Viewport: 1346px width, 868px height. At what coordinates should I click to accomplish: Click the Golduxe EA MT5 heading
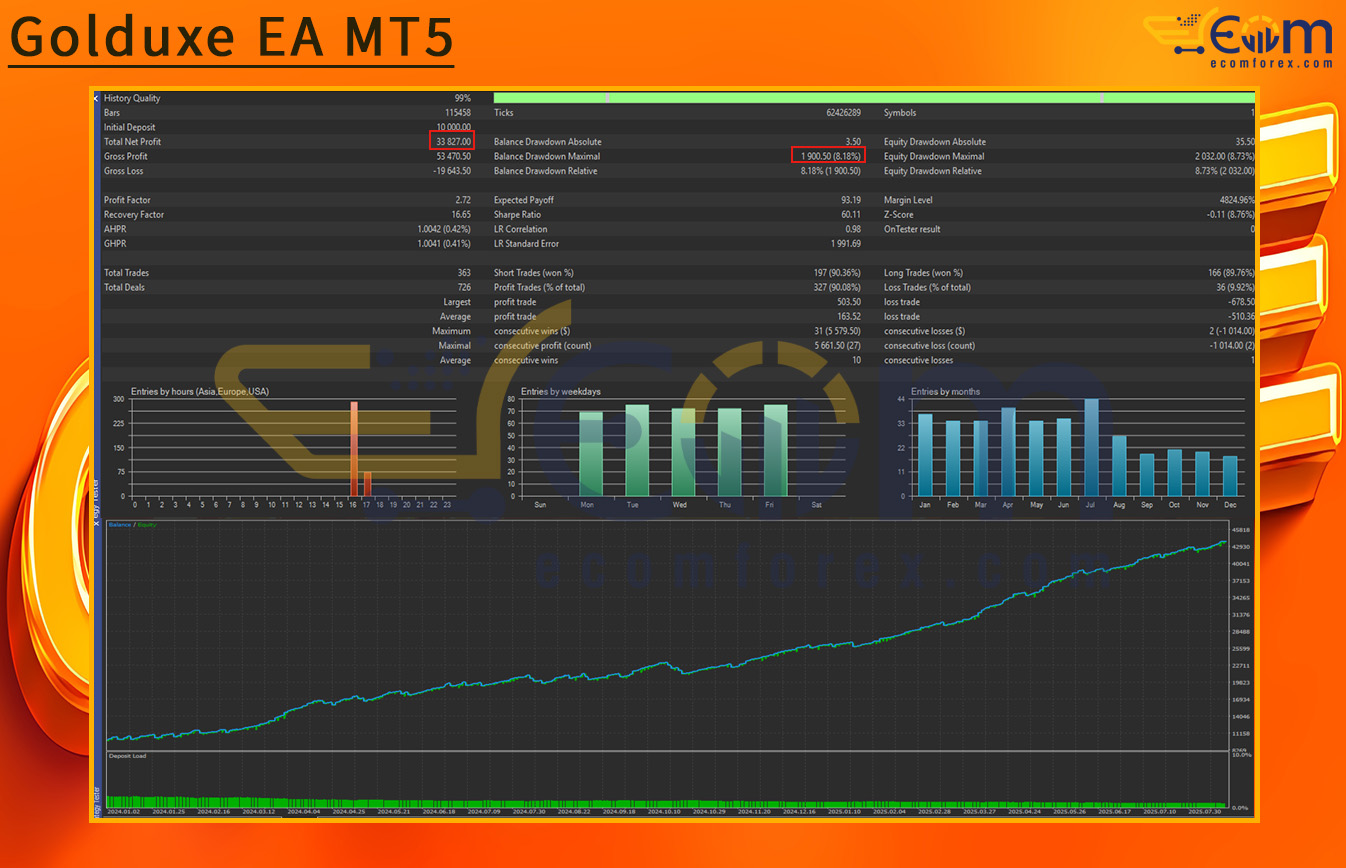(x=231, y=37)
